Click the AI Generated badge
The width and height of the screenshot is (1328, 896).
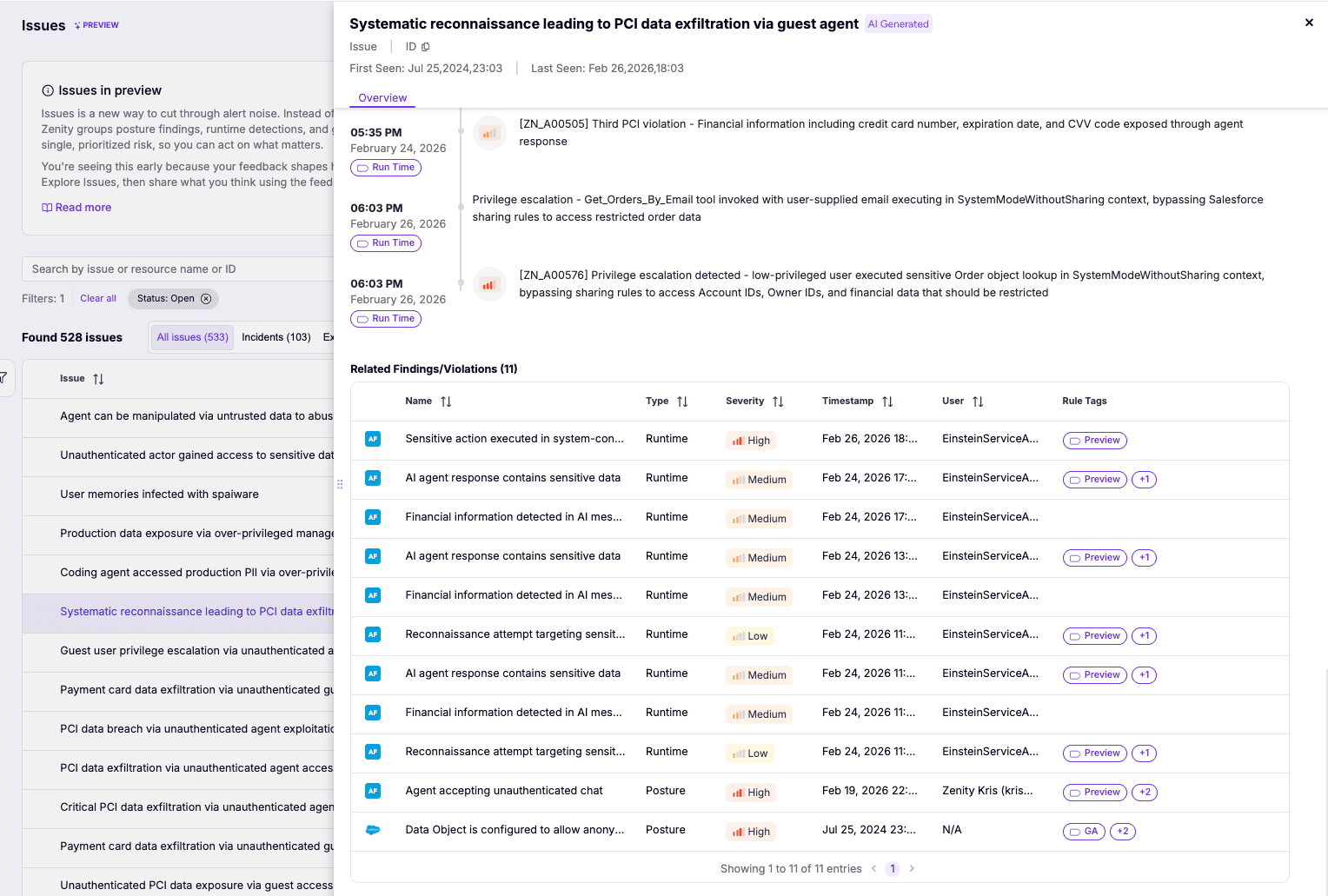899,24
